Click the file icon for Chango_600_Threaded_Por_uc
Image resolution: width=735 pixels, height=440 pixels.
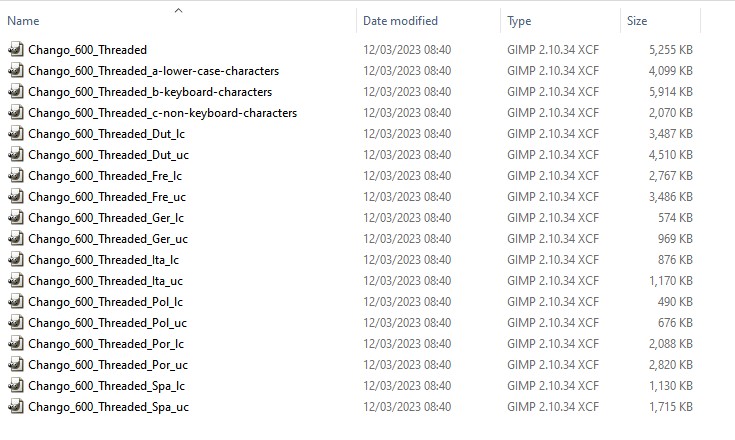pyautogui.click(x=16, y=365)
